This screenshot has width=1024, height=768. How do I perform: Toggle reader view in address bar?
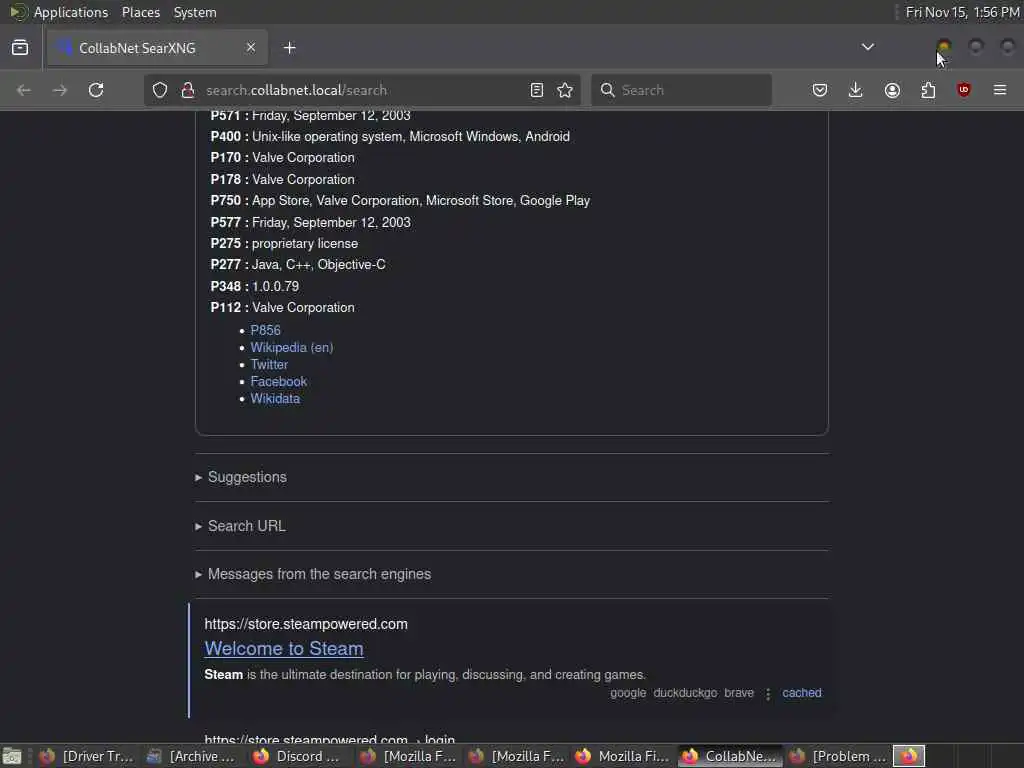537,90
